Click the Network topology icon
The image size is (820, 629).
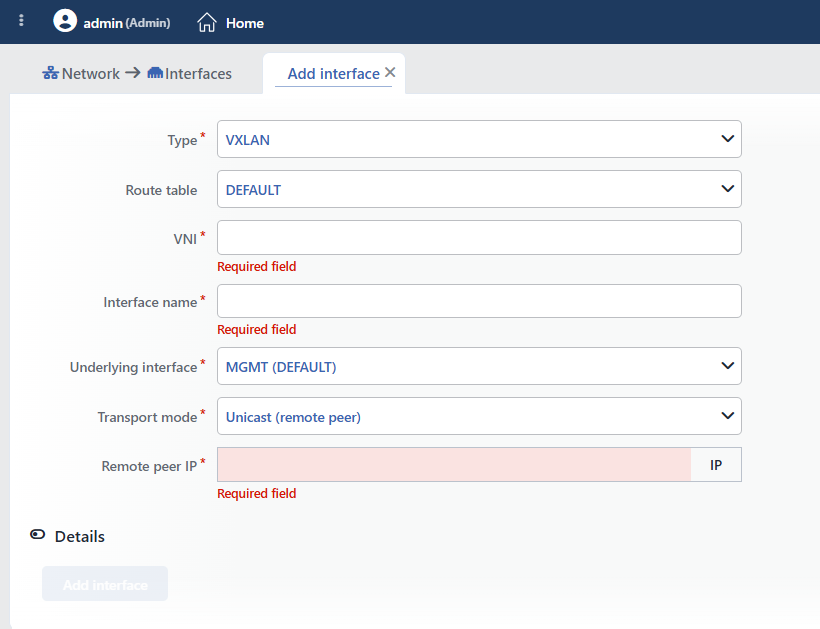[50, 73]
